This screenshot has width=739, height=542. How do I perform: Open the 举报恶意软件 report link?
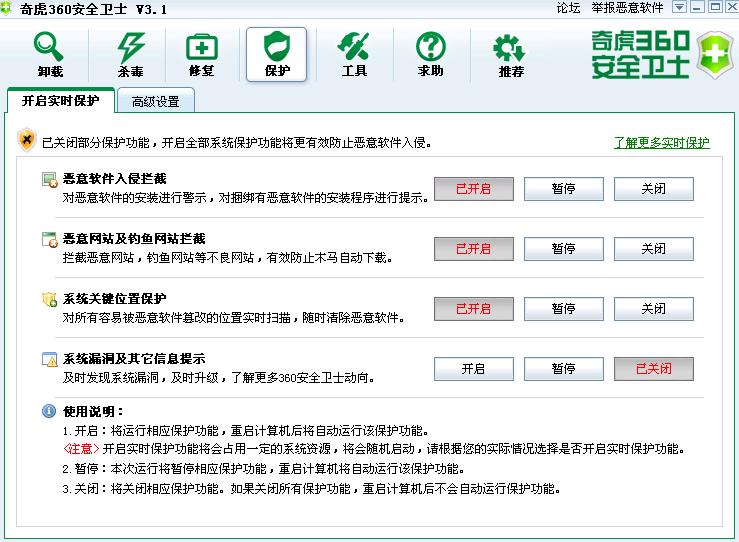[627, 8]
